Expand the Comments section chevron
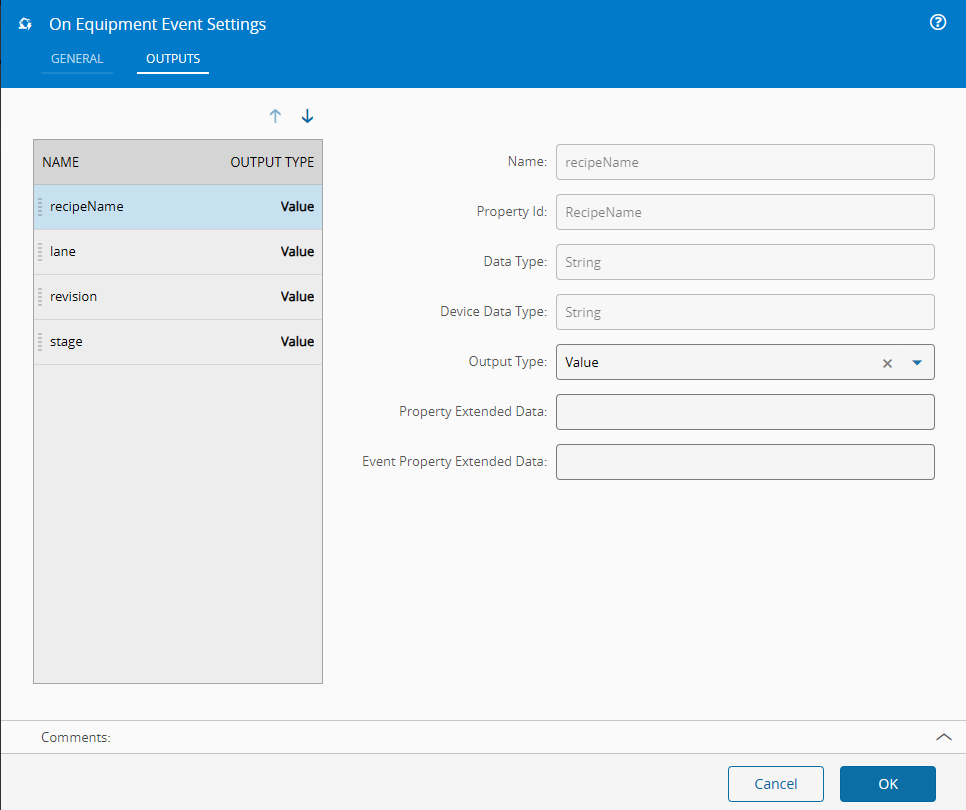966x810 pixels. coord(943,737)
